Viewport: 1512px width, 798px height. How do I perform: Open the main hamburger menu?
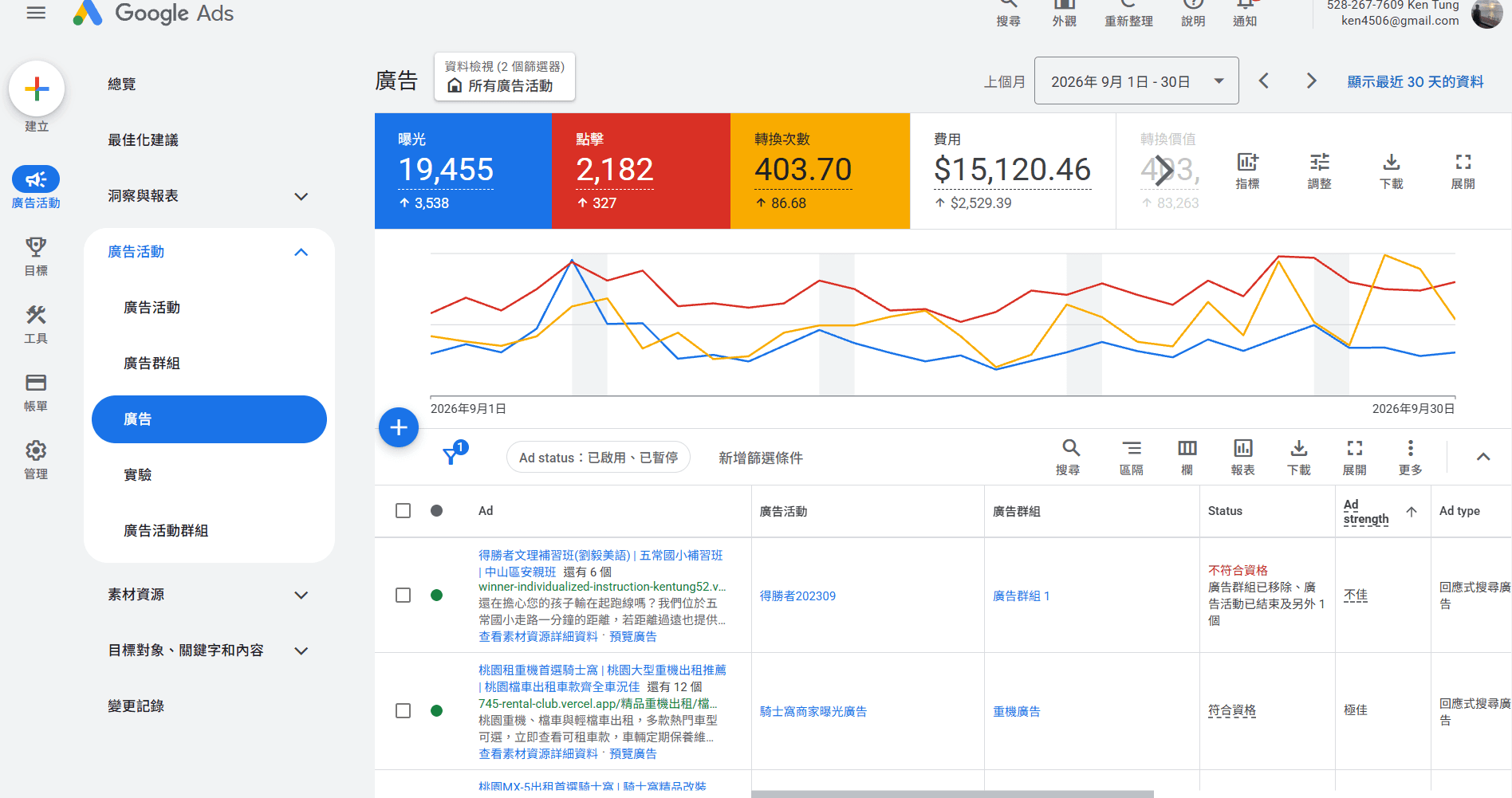click(36, 13)
